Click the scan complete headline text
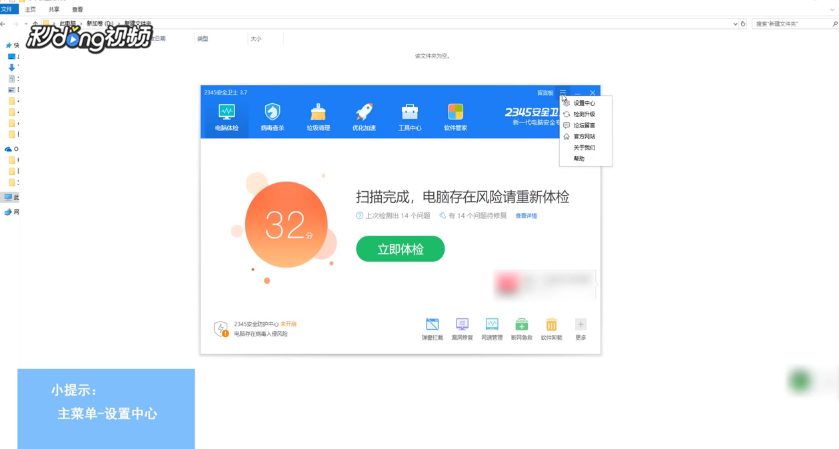839x449 pixels. click(462, 197)
